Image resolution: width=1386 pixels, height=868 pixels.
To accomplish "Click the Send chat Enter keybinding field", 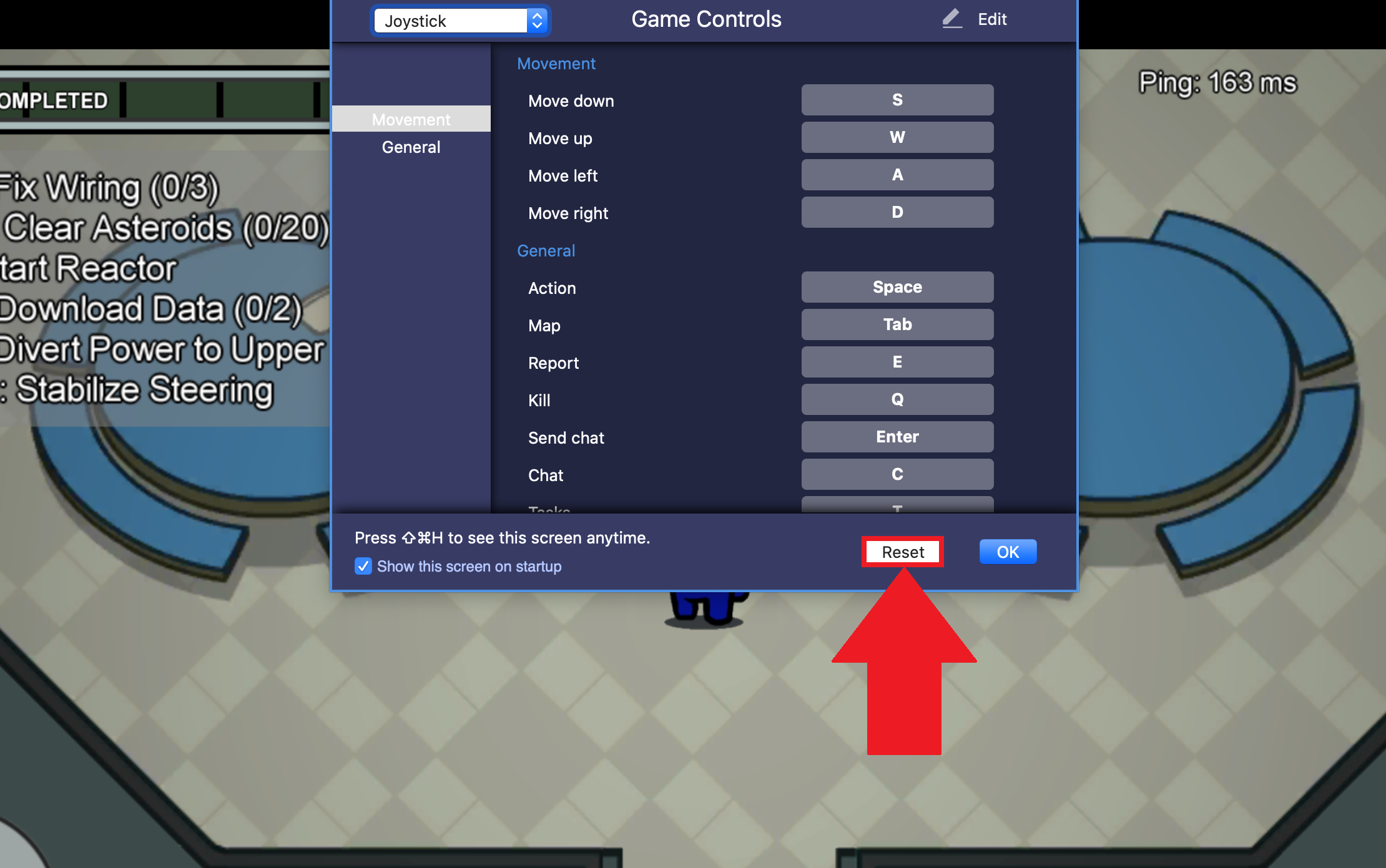I will (x=896, y=436).
